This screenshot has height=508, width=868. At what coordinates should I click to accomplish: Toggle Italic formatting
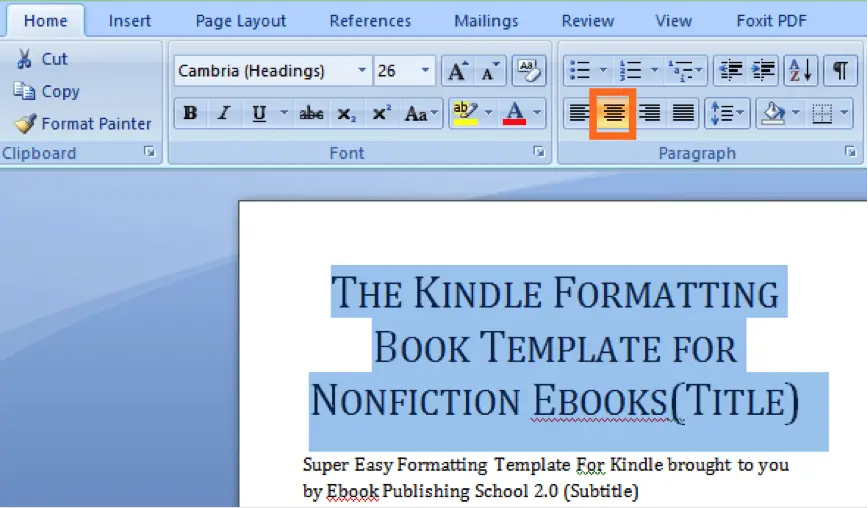(224, 113)
